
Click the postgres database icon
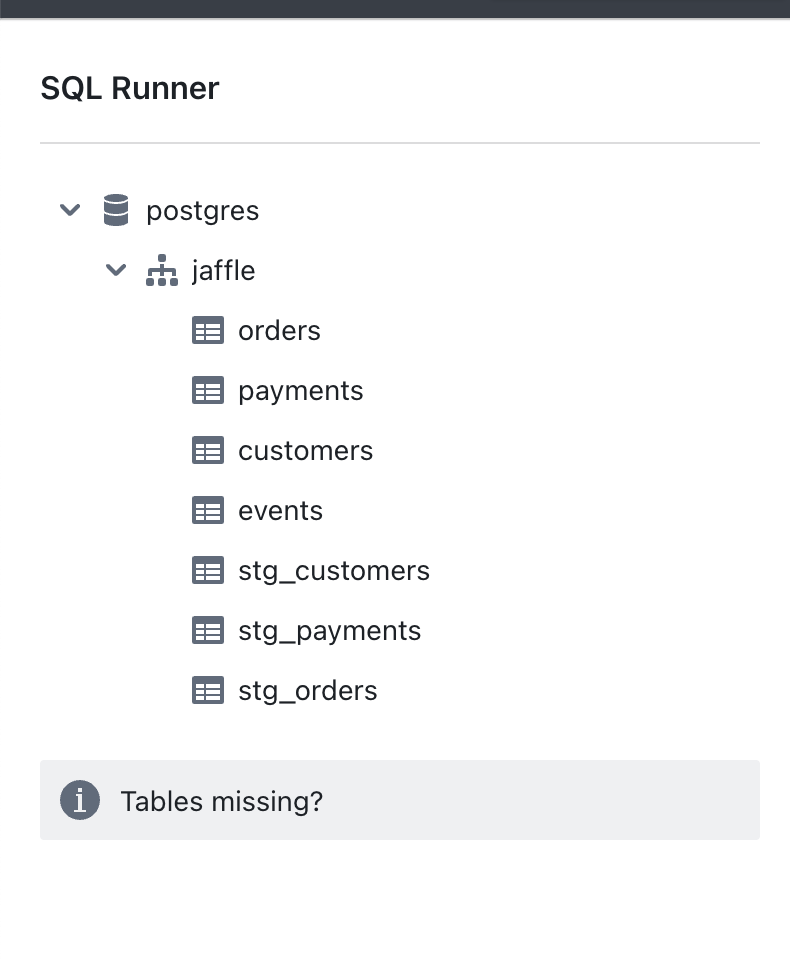(116, 210)
